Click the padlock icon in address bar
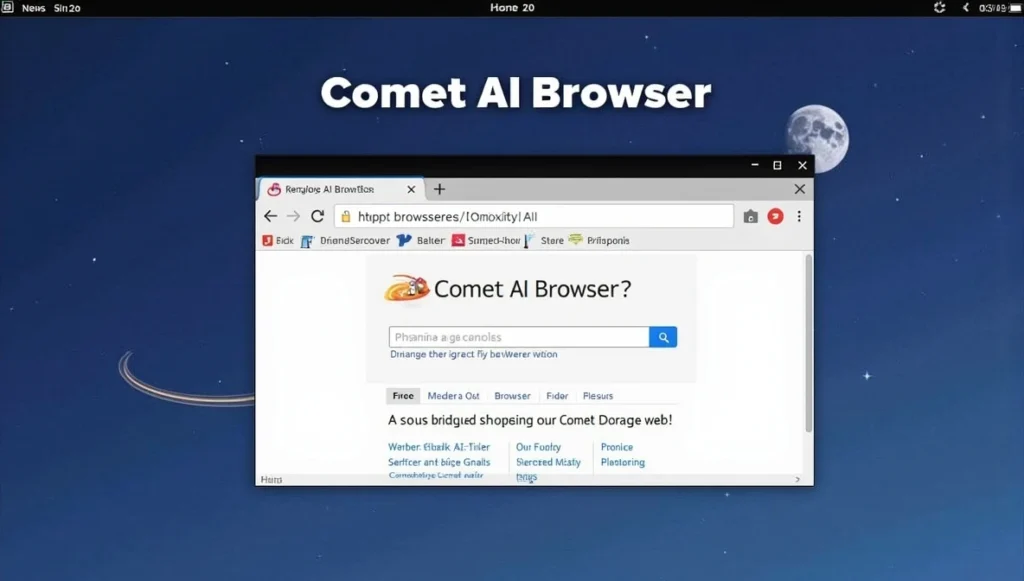 tap(345, 216)
